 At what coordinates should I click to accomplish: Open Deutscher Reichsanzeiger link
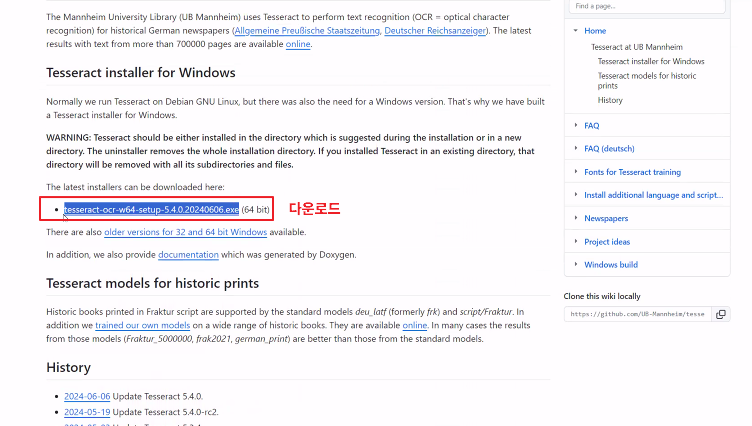(x=435, y=31)
